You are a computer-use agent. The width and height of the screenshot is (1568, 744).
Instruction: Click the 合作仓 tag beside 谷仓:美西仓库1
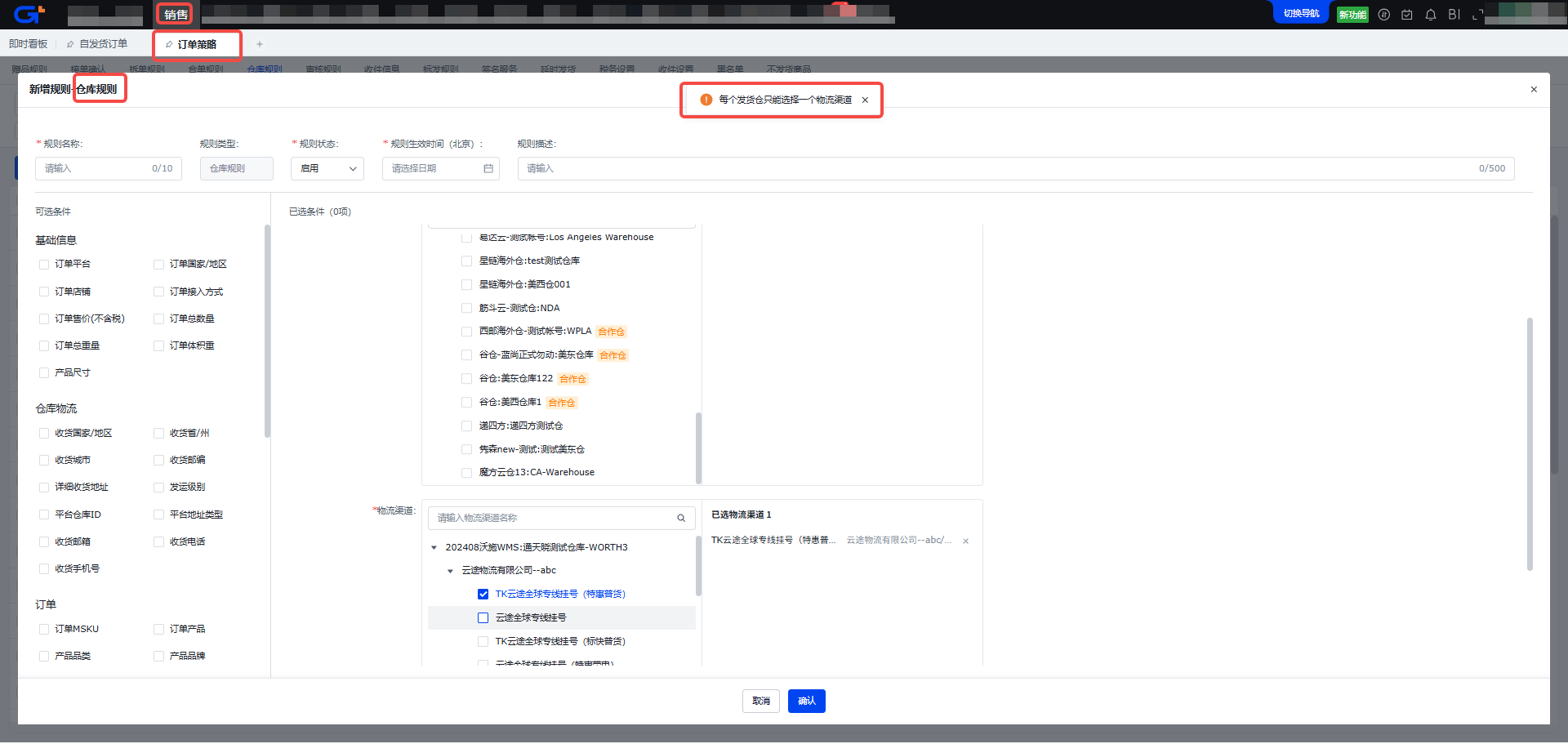click(562, 403)
